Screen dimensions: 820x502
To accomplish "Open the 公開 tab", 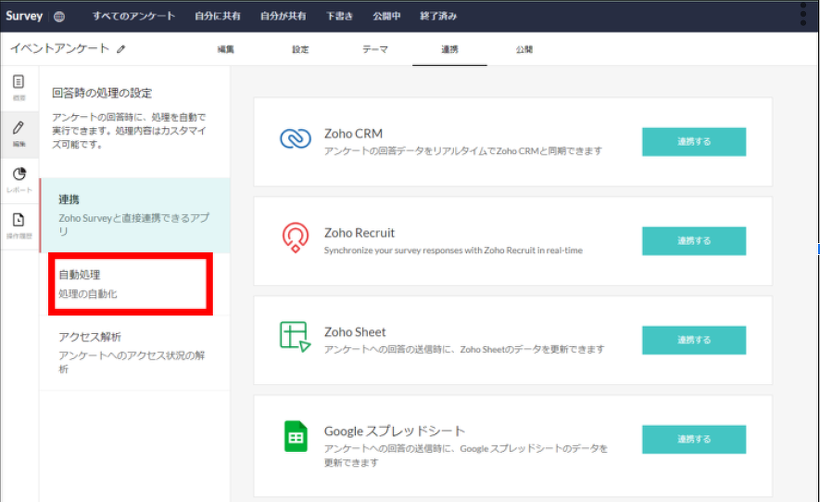I will click(x=524, y=49).
